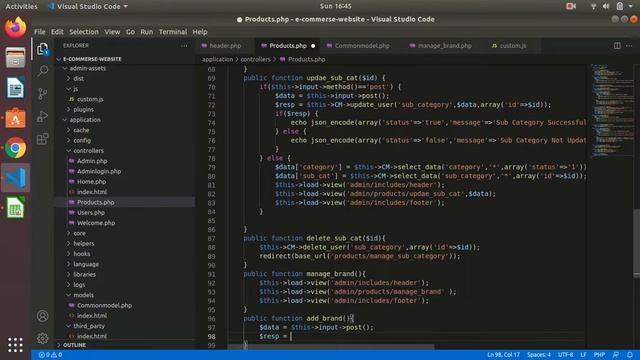Screen dimensions: 640x360
Task: Open editor More Actions ellipsis
Action: 629,46
